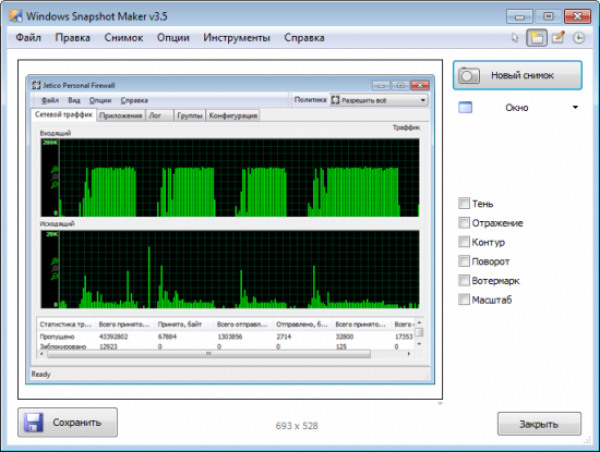Click the edit pencil toolbar icon
This screenshot has height=452, width=600.
point(558,37)
